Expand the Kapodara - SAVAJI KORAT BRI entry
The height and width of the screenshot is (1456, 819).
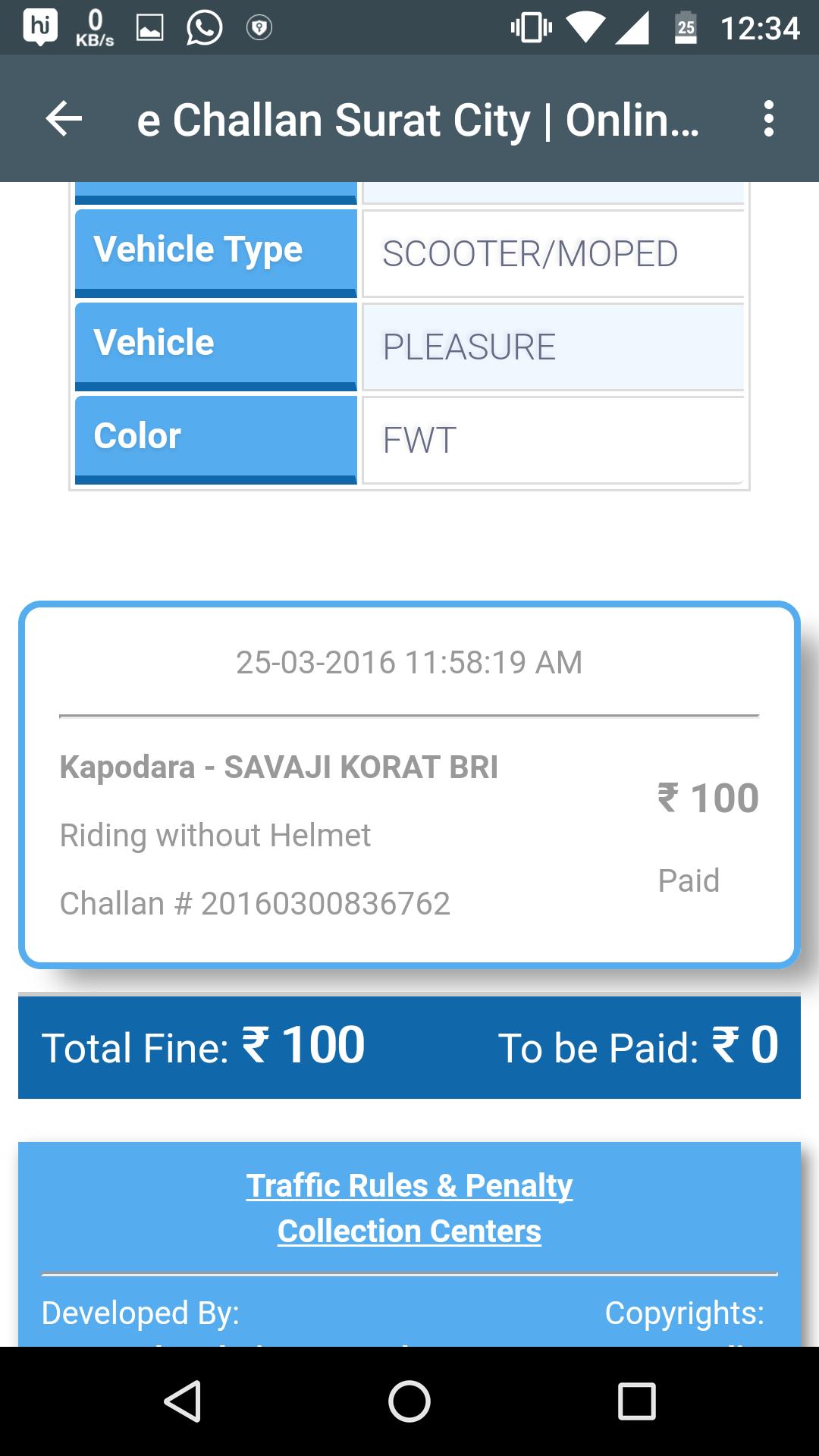pyautogui.click(x=279, y=767)
